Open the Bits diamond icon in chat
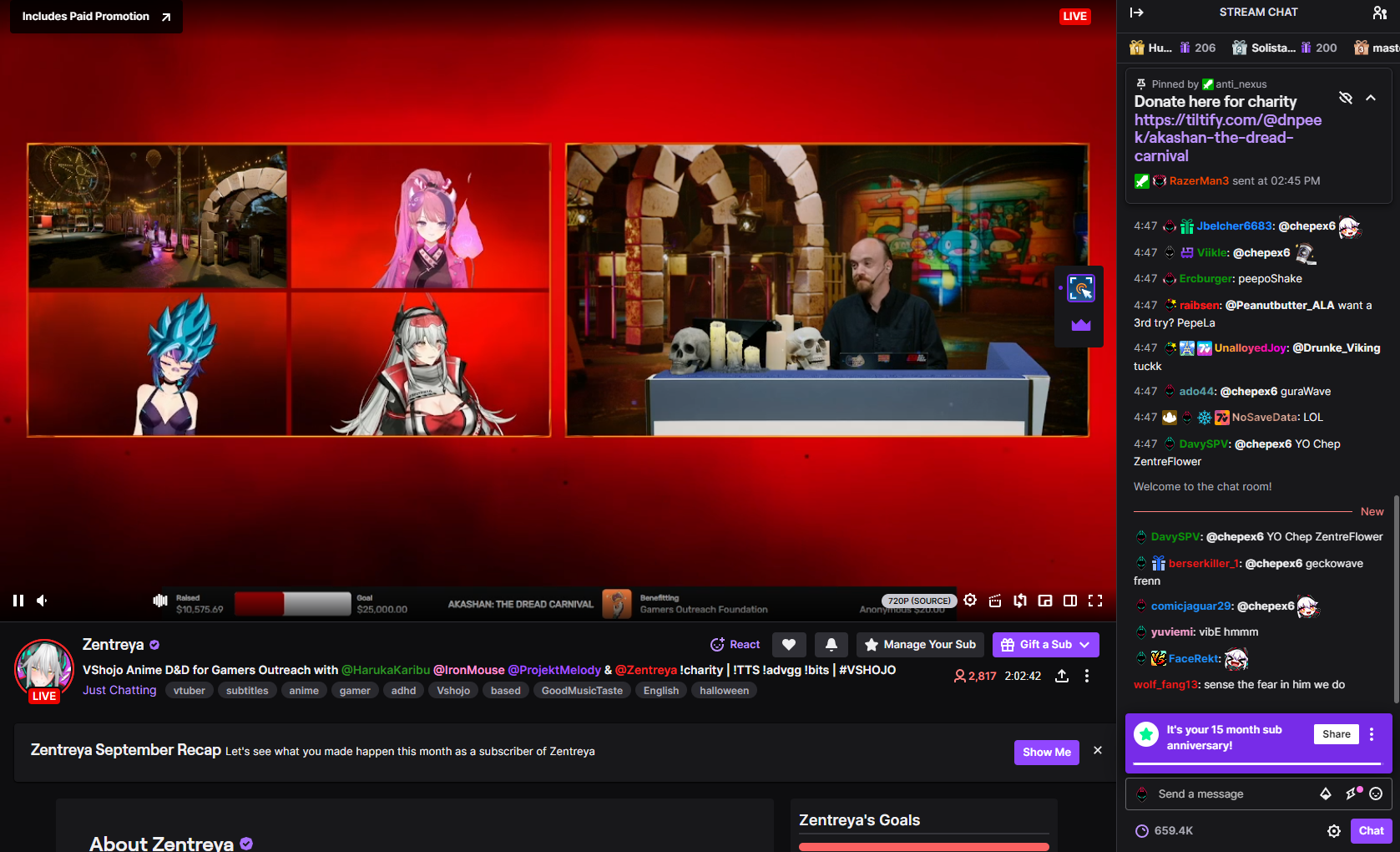This screenshot has width=1400, height=852. (x=1325, y=794)
